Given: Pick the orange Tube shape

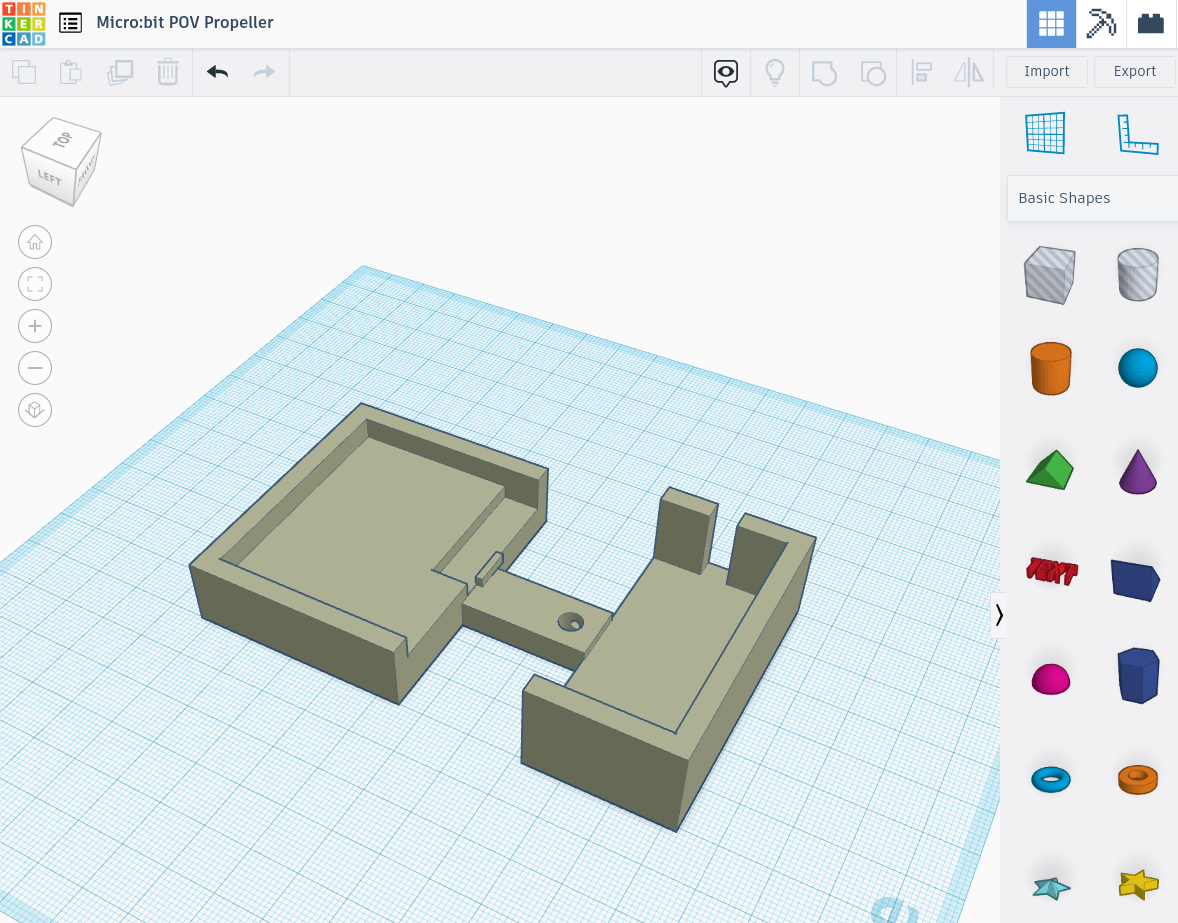Looking at the screenshot, I should click(x=1137, y=780).
